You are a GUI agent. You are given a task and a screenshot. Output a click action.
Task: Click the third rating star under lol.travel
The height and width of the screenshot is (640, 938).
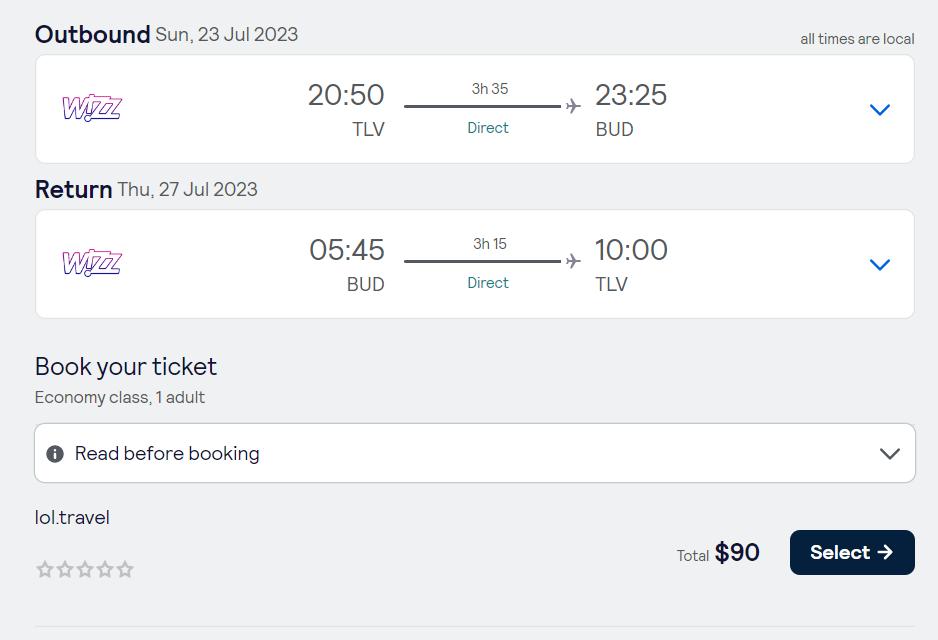pyautogui.click(x=85, y=570)
